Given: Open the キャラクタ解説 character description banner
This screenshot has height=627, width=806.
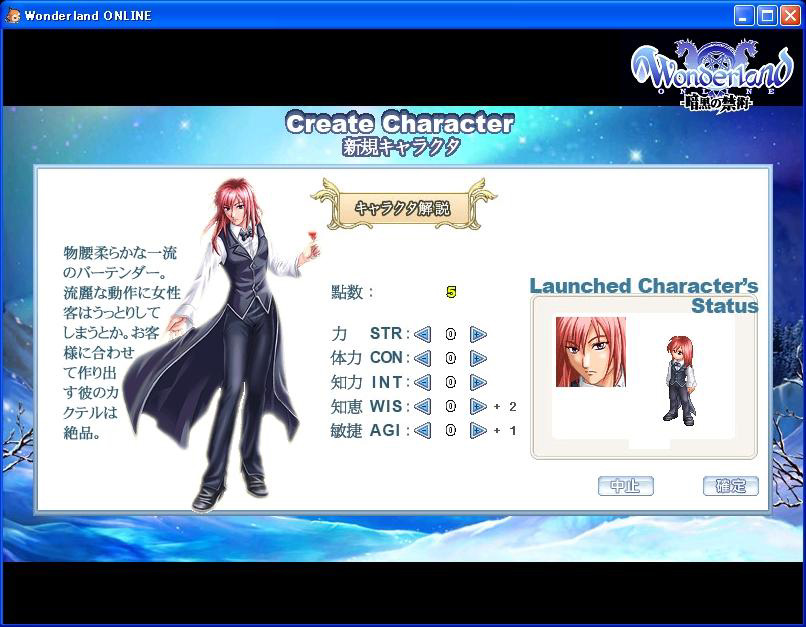Looking at the screenshot, I should tap(403, 207).
